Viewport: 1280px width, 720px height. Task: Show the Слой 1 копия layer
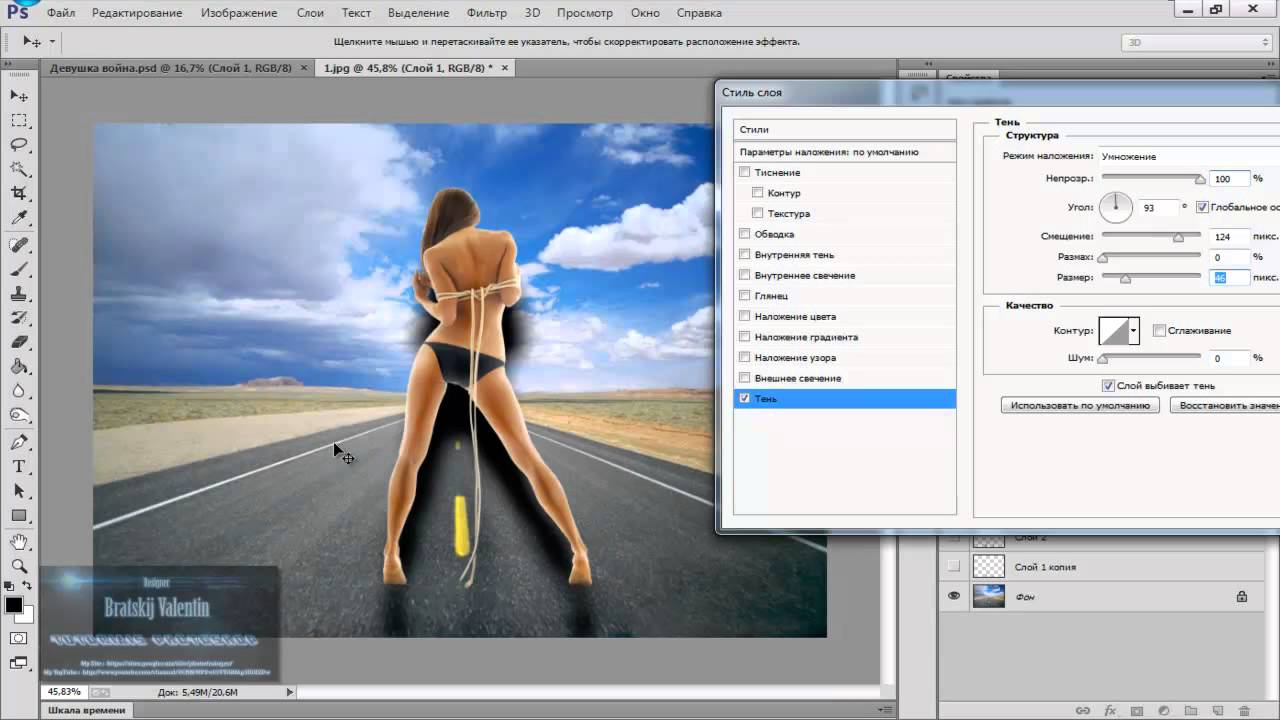pyautogui.click(x=953, y=566)
